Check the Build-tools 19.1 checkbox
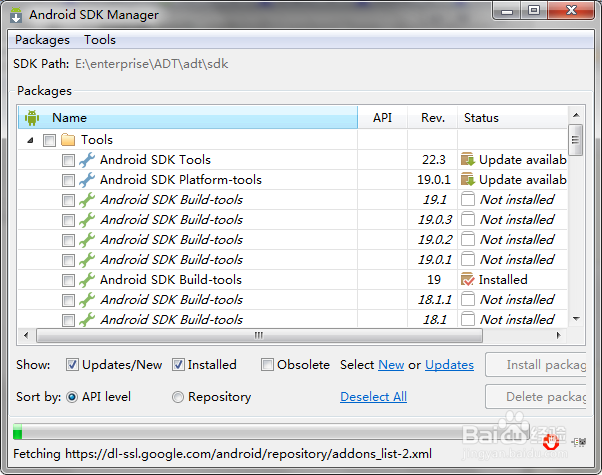Viewport: 602px width, 475px height. 68,200
